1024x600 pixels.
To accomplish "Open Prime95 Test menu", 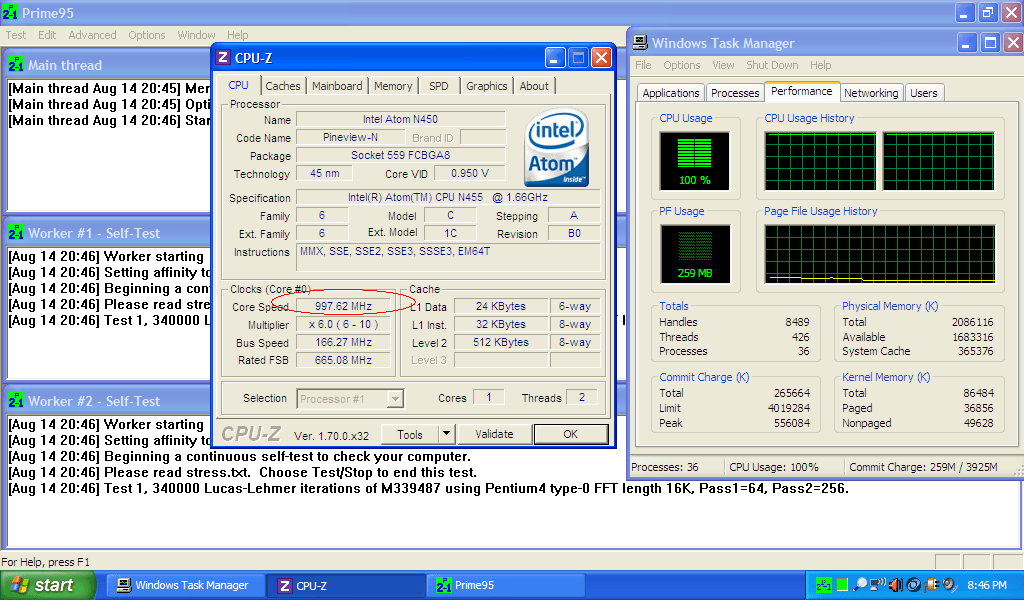I will pos(16,35).
